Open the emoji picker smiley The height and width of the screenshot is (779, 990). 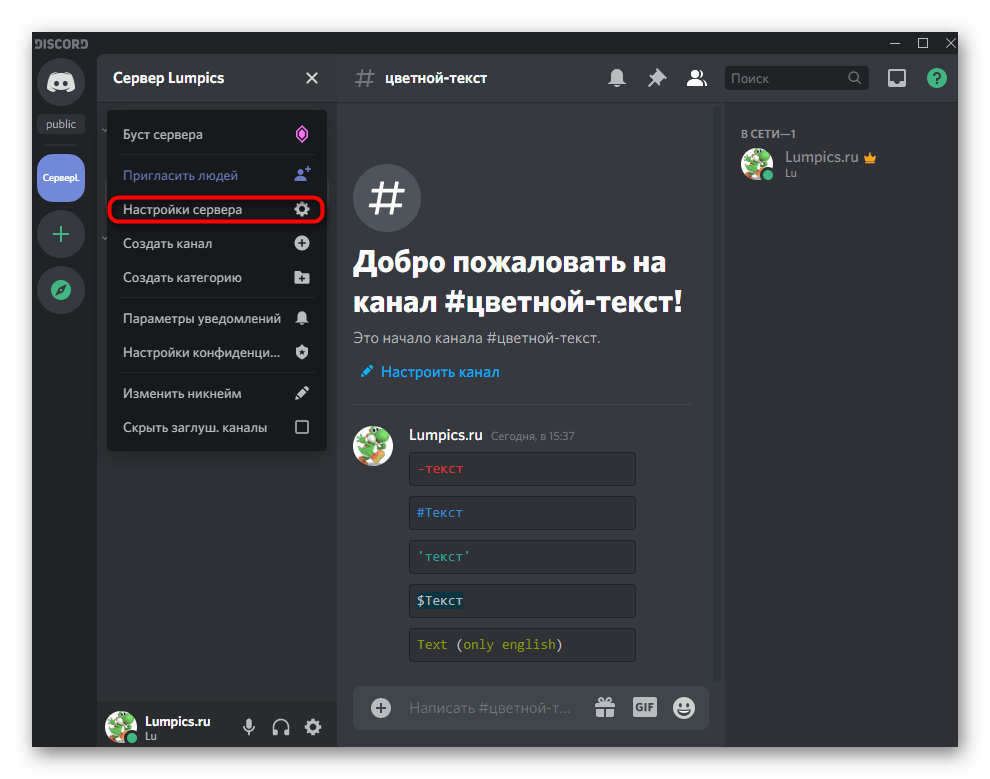pos(684,708)
